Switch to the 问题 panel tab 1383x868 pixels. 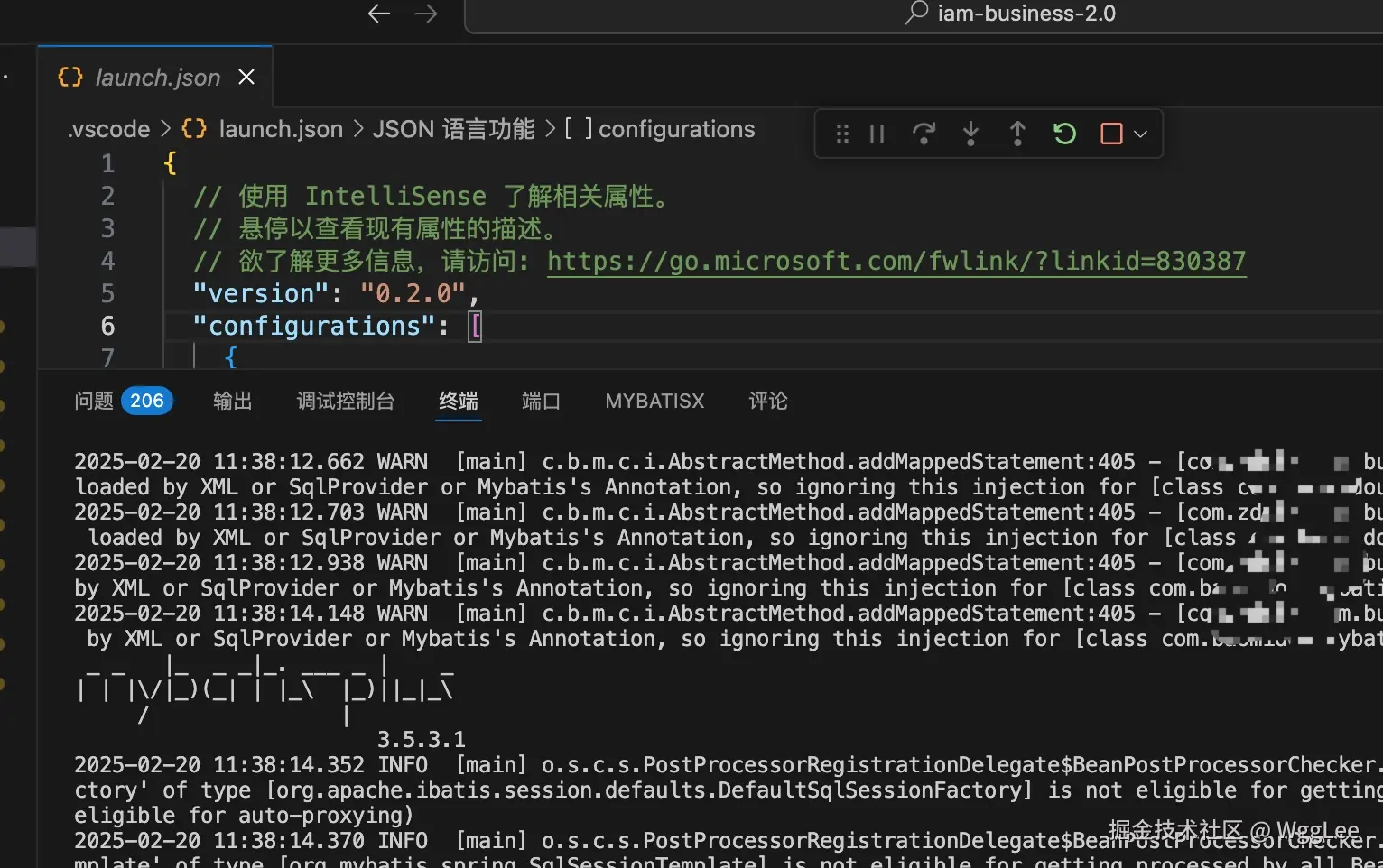[94, 401]
